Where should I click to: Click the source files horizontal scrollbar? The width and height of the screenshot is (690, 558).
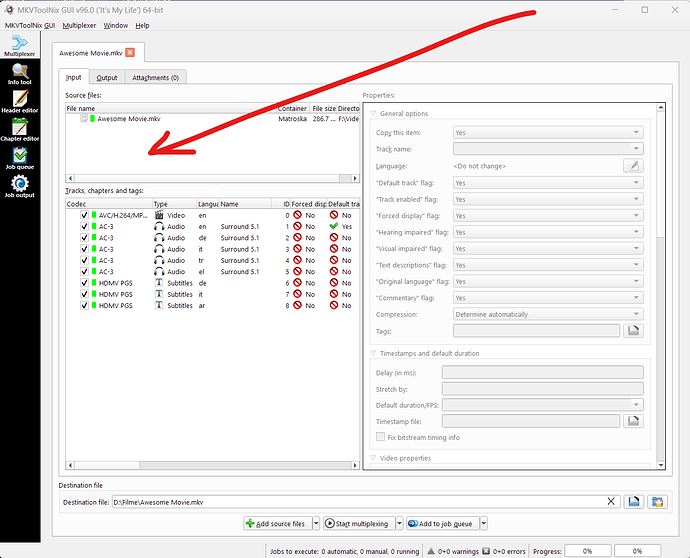tap(213, 178)
